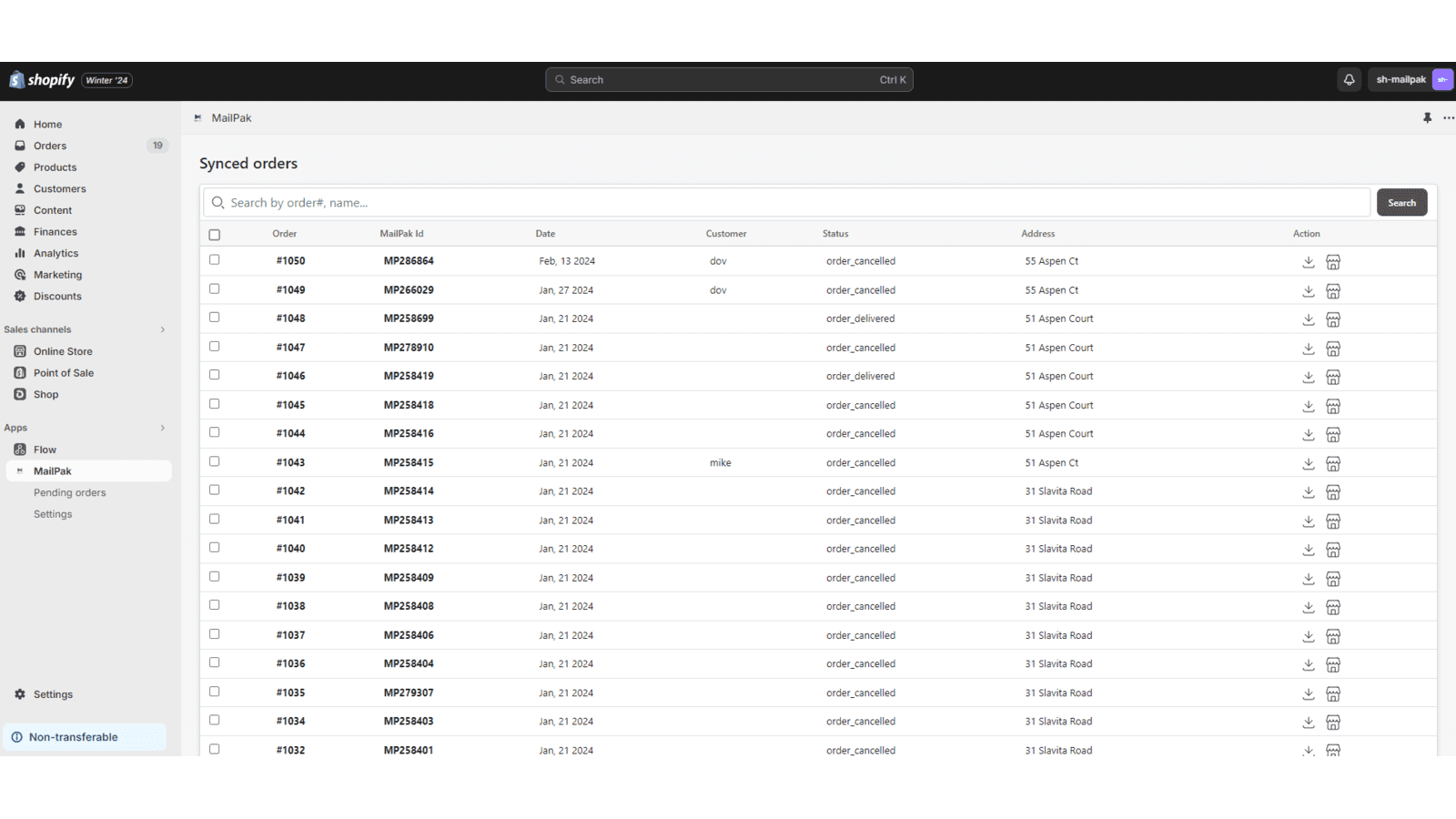Toggle the select-all orders checkbox
This screenshot has height=819, width=1456.
(x=215, y=235)
